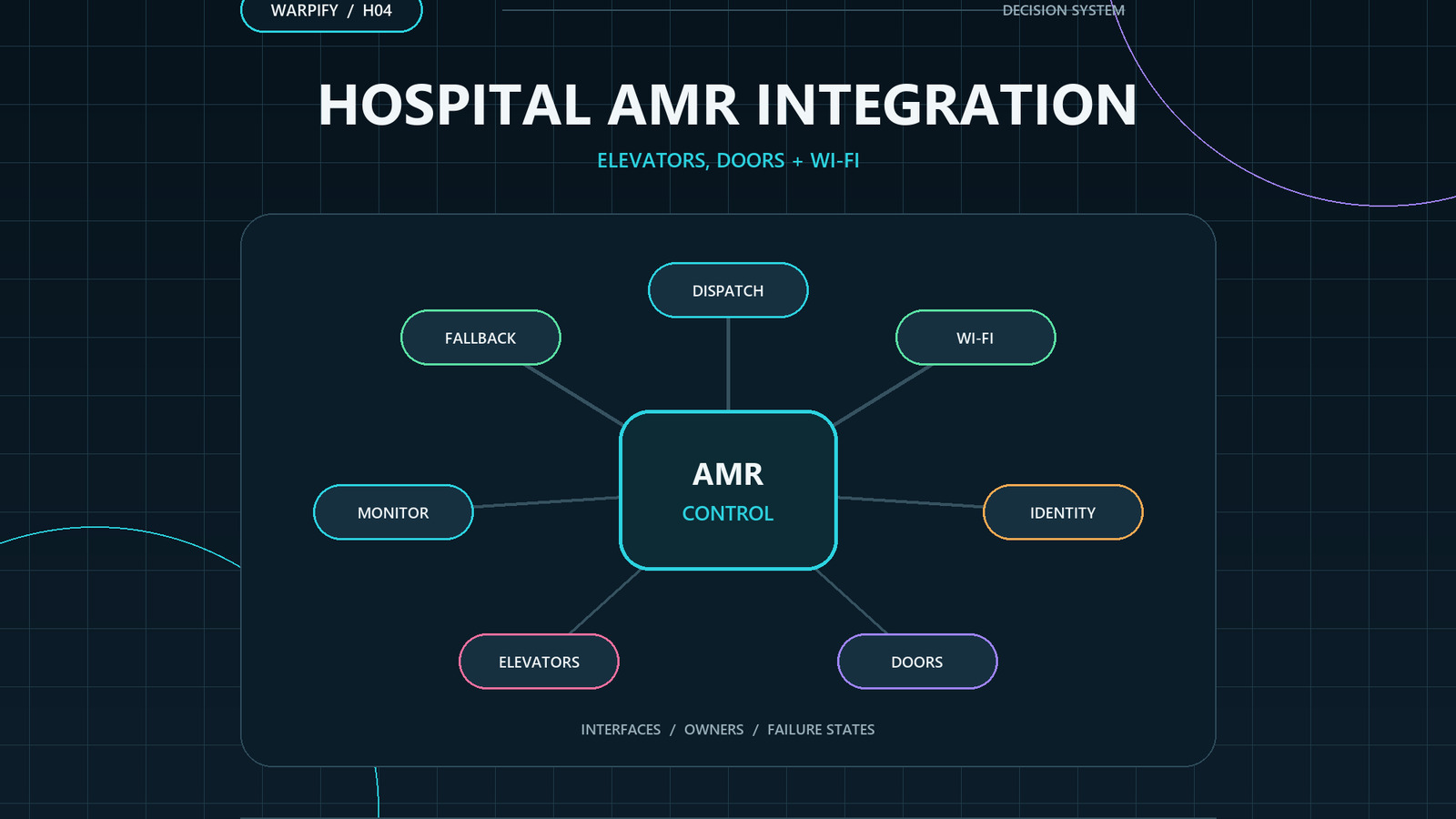1456x819 pixels.
Task: Click the DOORS node
Action: pyautogui.click(x=917, y=662)
